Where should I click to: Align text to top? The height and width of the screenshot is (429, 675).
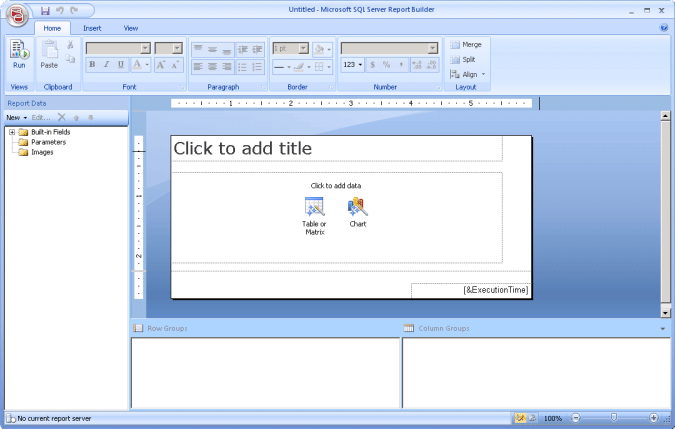198,49
